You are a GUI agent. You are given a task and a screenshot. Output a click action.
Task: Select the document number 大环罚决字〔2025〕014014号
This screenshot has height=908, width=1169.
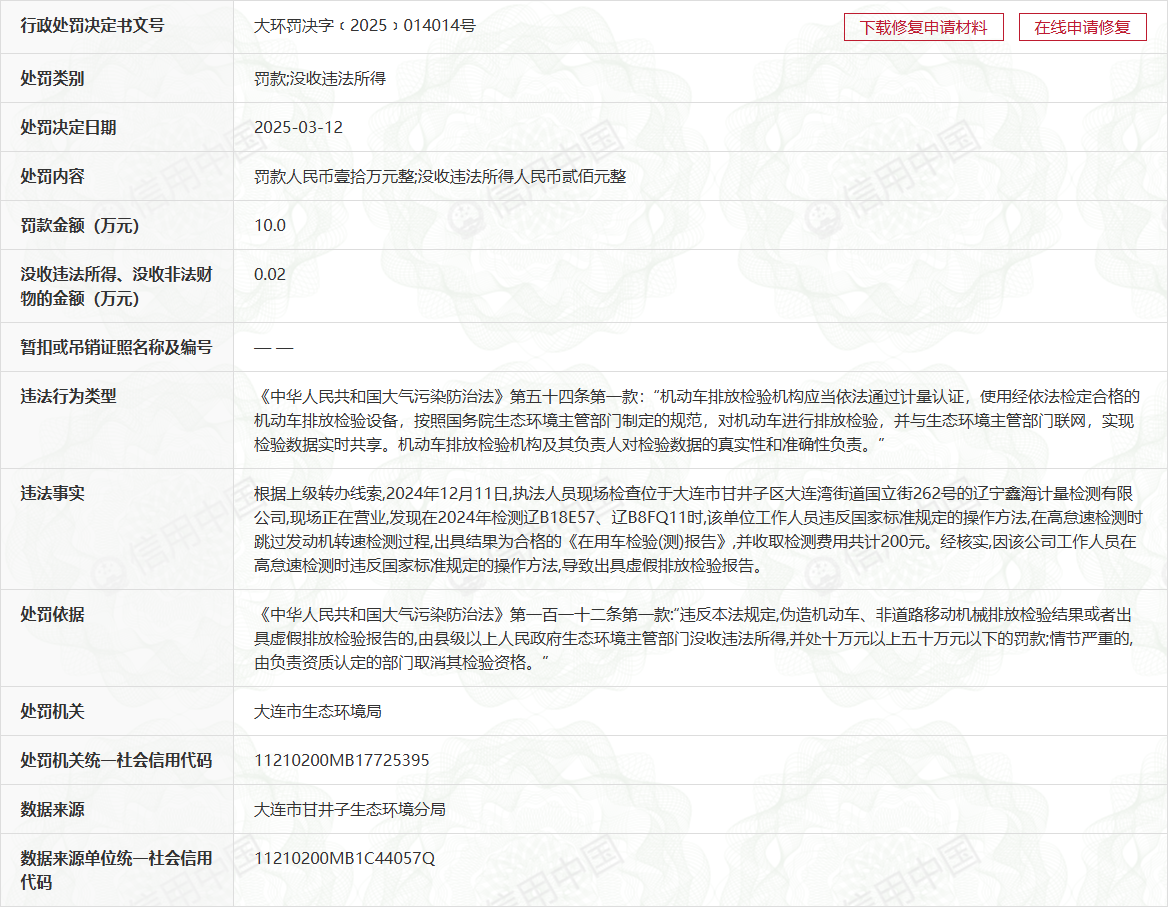pos(365,26)
